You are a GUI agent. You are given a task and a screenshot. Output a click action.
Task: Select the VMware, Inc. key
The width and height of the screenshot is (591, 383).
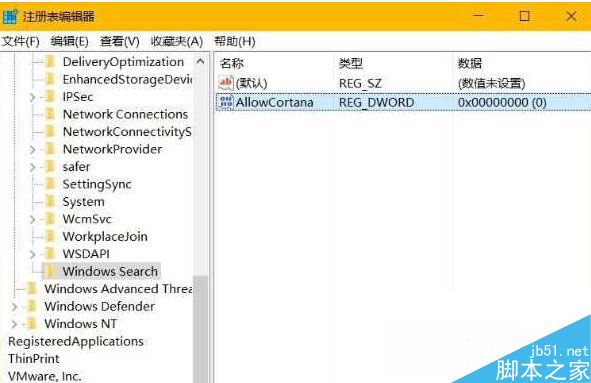click(44, 376)
